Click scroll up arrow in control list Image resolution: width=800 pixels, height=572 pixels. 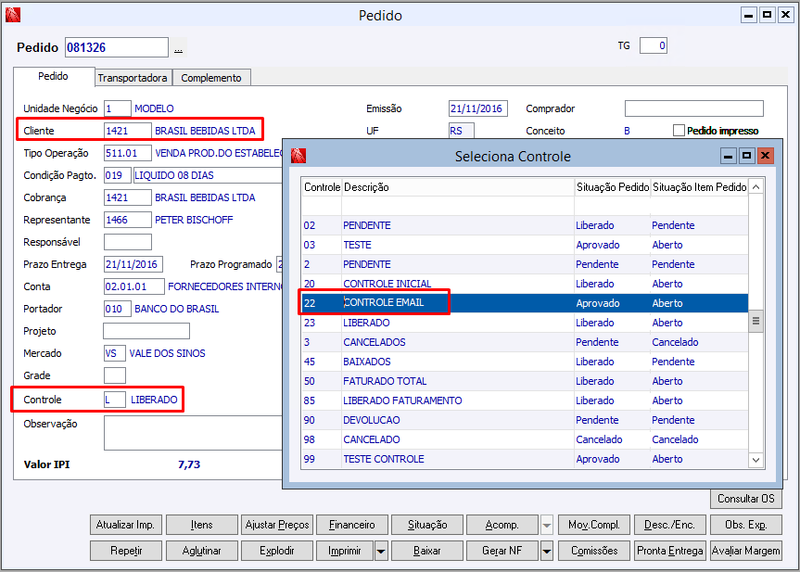click(756, 187)
